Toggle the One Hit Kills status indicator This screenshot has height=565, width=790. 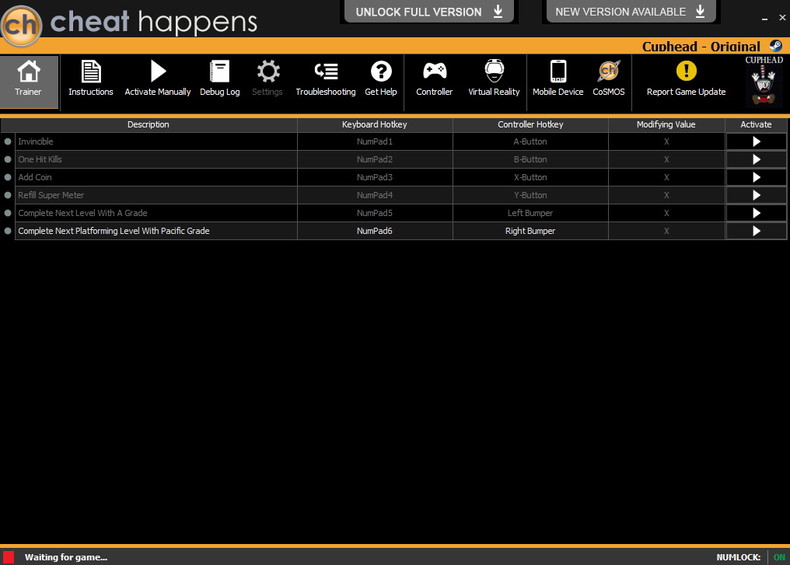[8, 159]
